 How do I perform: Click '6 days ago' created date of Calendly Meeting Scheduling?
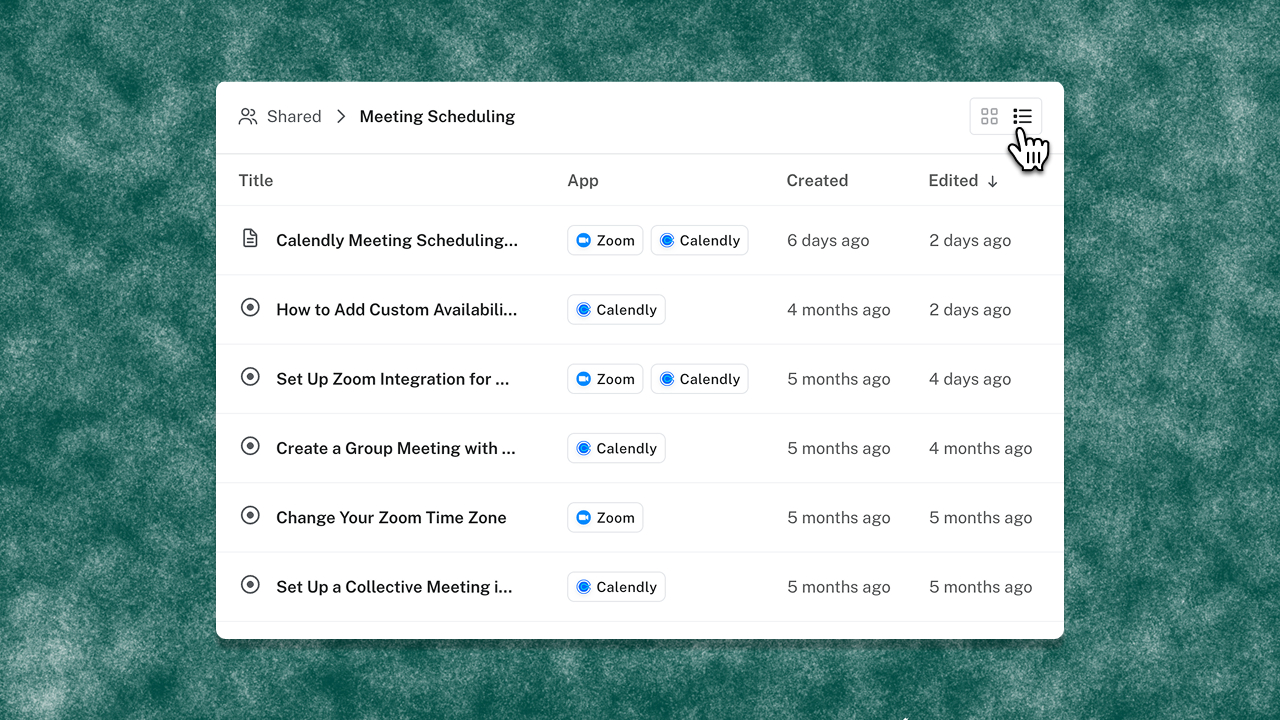click(828, 241)
